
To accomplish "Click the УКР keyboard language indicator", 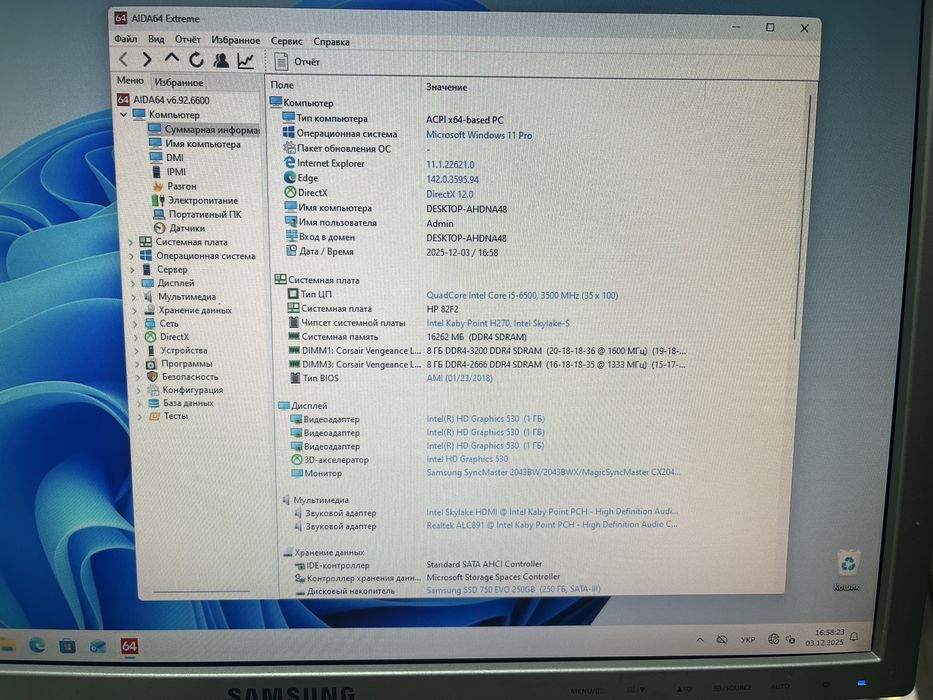I will 748,640.
